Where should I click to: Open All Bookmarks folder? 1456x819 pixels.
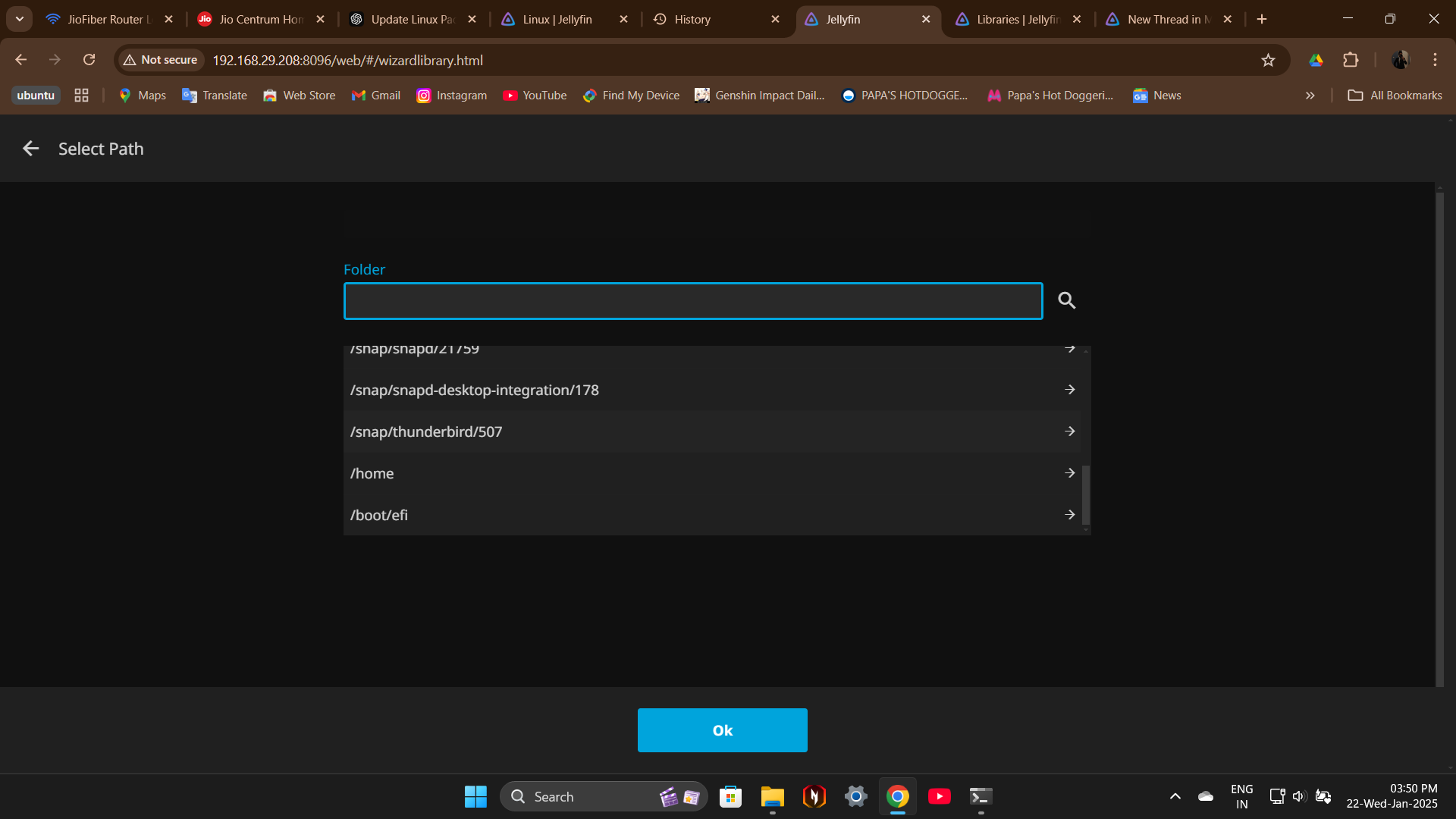coord(1395,96)
